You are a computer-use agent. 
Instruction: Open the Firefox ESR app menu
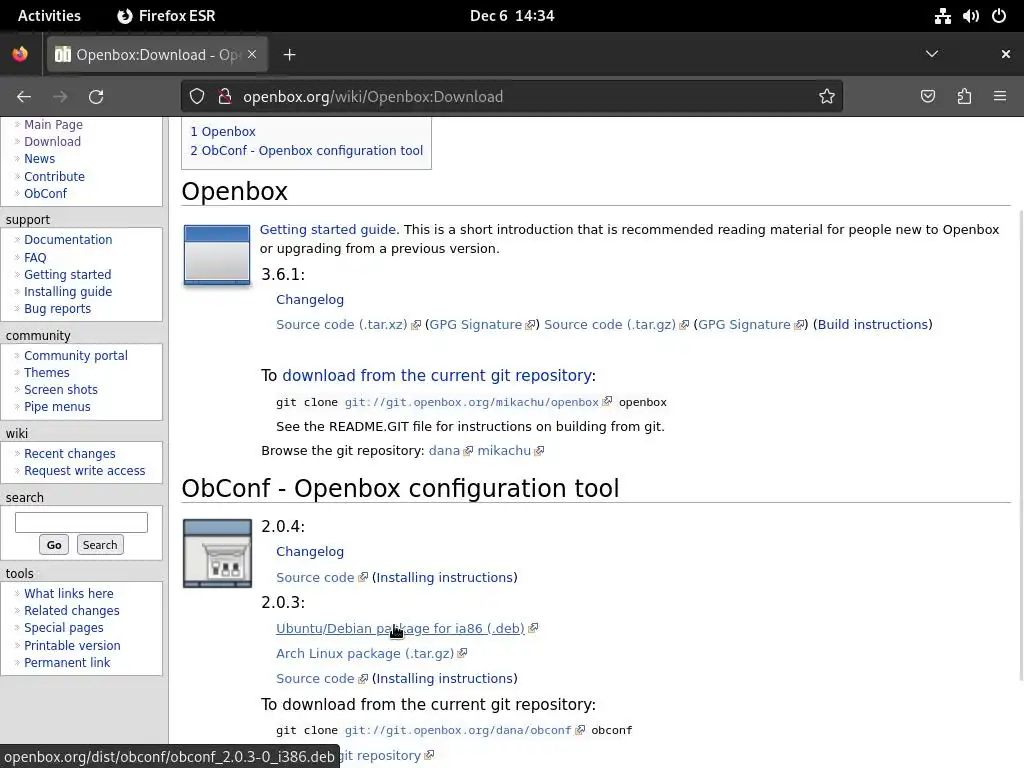(166, 16)
